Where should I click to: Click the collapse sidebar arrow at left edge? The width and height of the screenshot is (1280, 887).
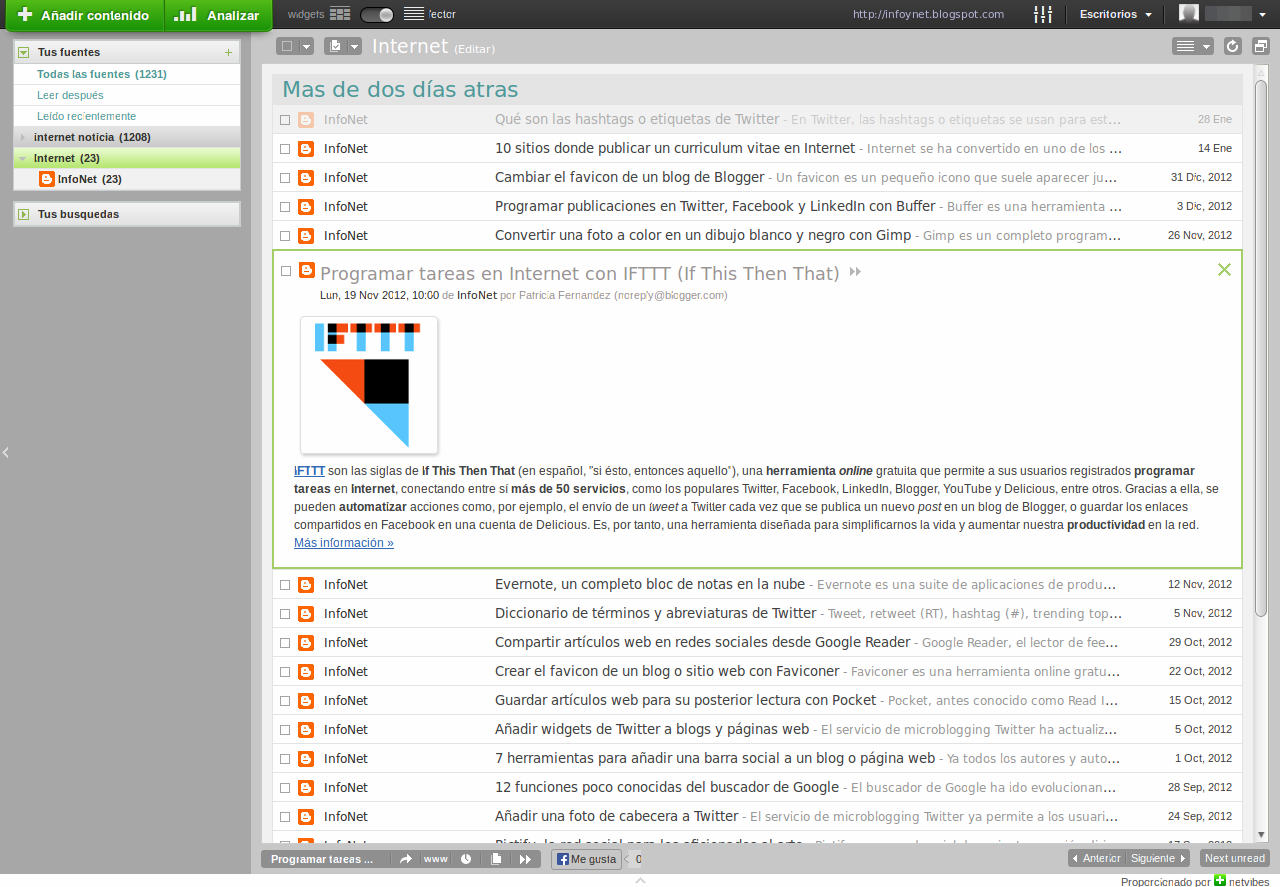click(x=5, y=452)
